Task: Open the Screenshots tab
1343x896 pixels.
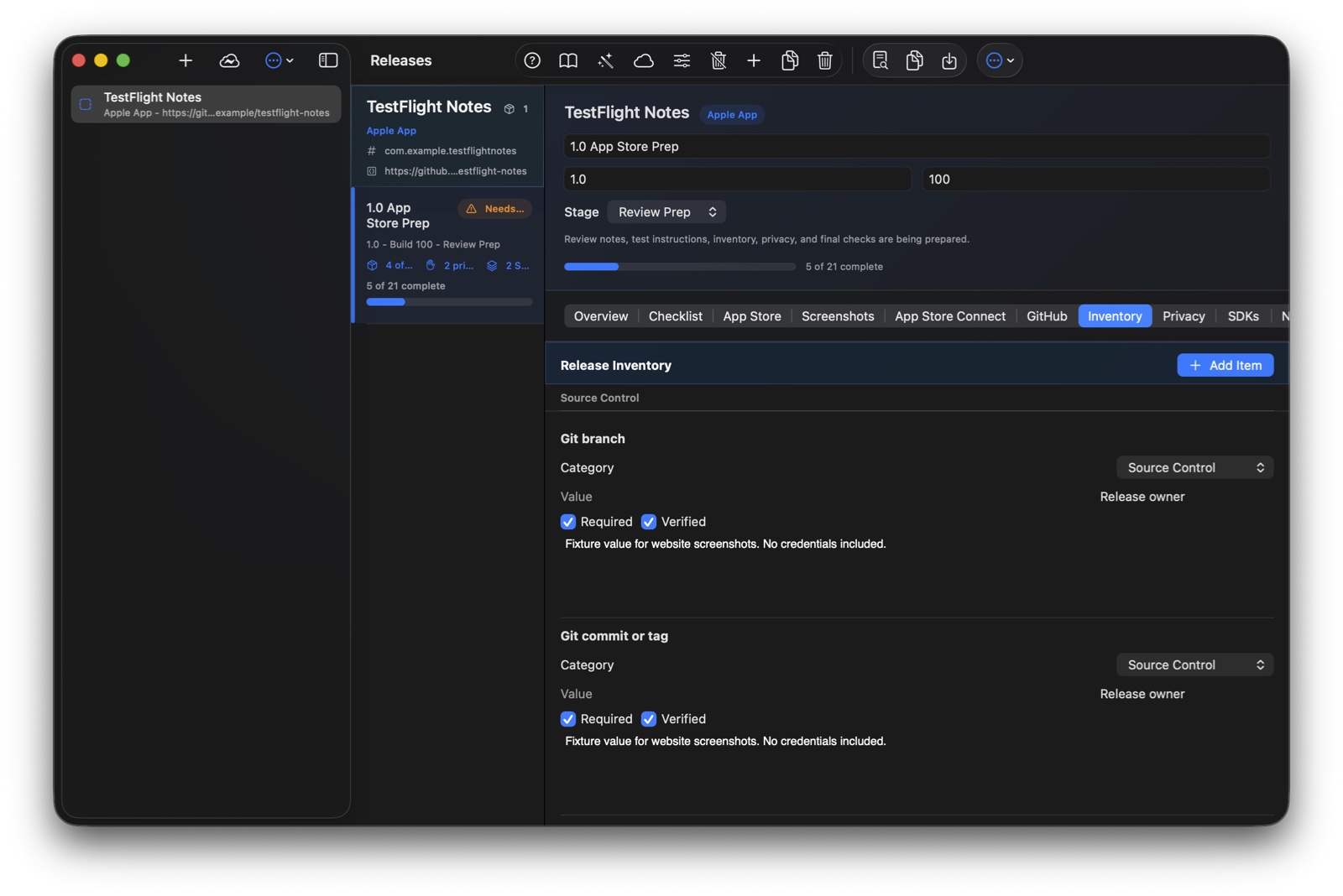Action: [838, 316]
